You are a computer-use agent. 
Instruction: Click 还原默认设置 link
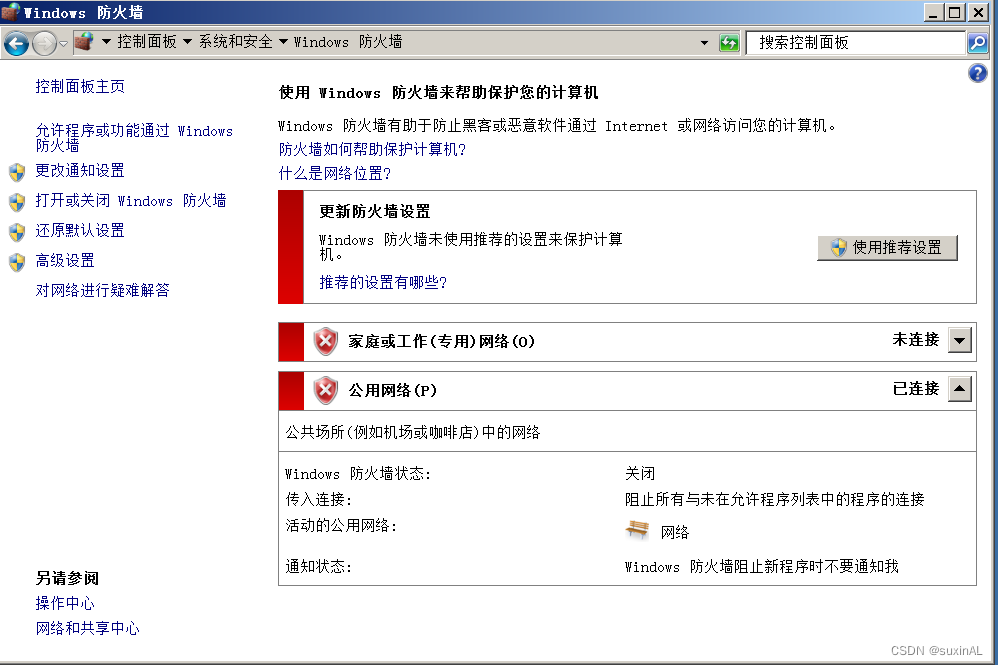pos(80,230)
